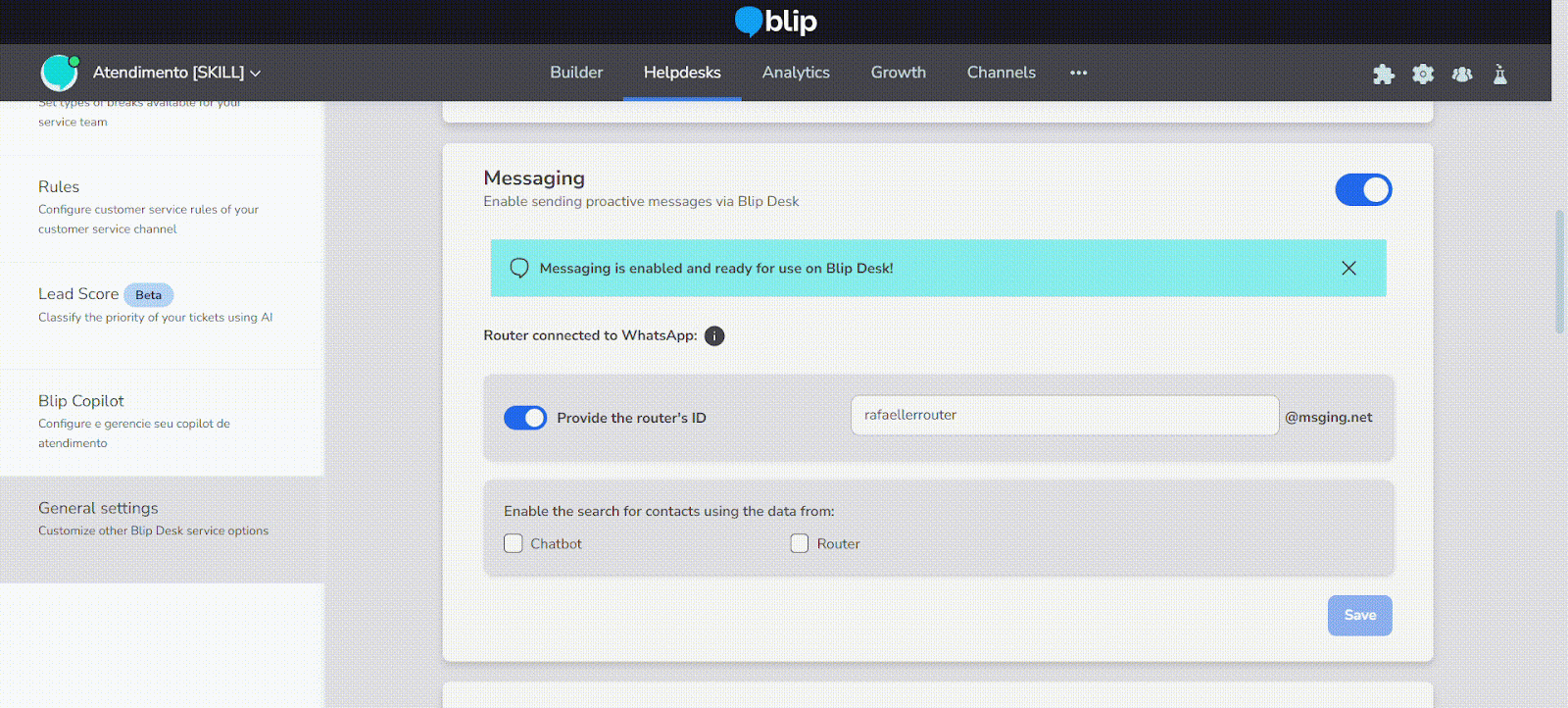Click the Save button
The width and height of the screenshot is (1568, 708).
1359,615
